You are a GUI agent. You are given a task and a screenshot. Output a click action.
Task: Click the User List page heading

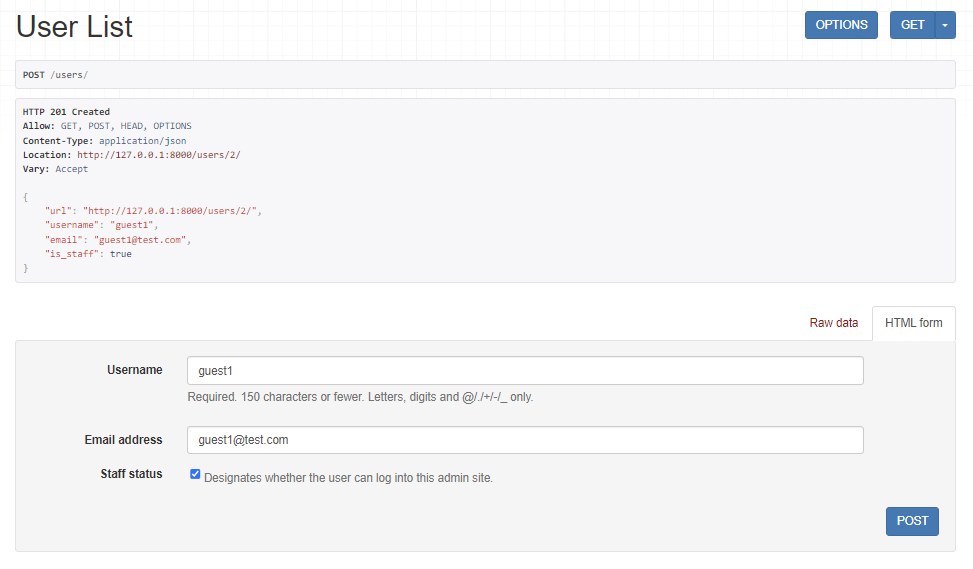74,26
